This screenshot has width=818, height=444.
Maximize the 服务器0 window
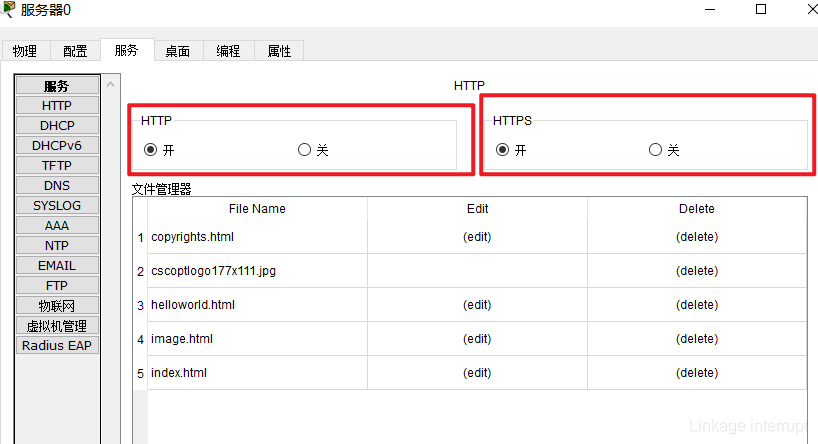pos(761,9)
